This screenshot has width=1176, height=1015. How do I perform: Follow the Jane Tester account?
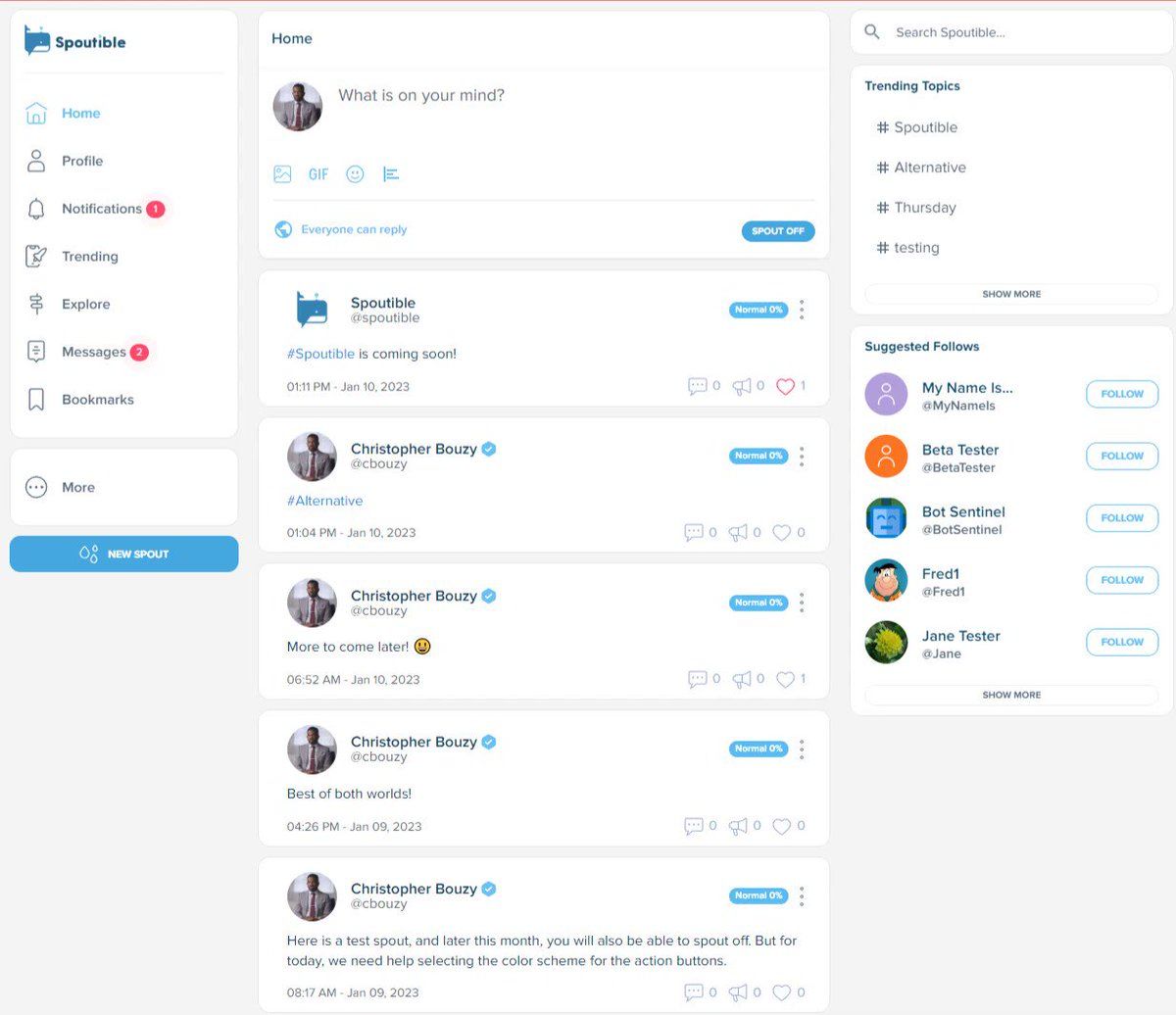(1122, 642)
